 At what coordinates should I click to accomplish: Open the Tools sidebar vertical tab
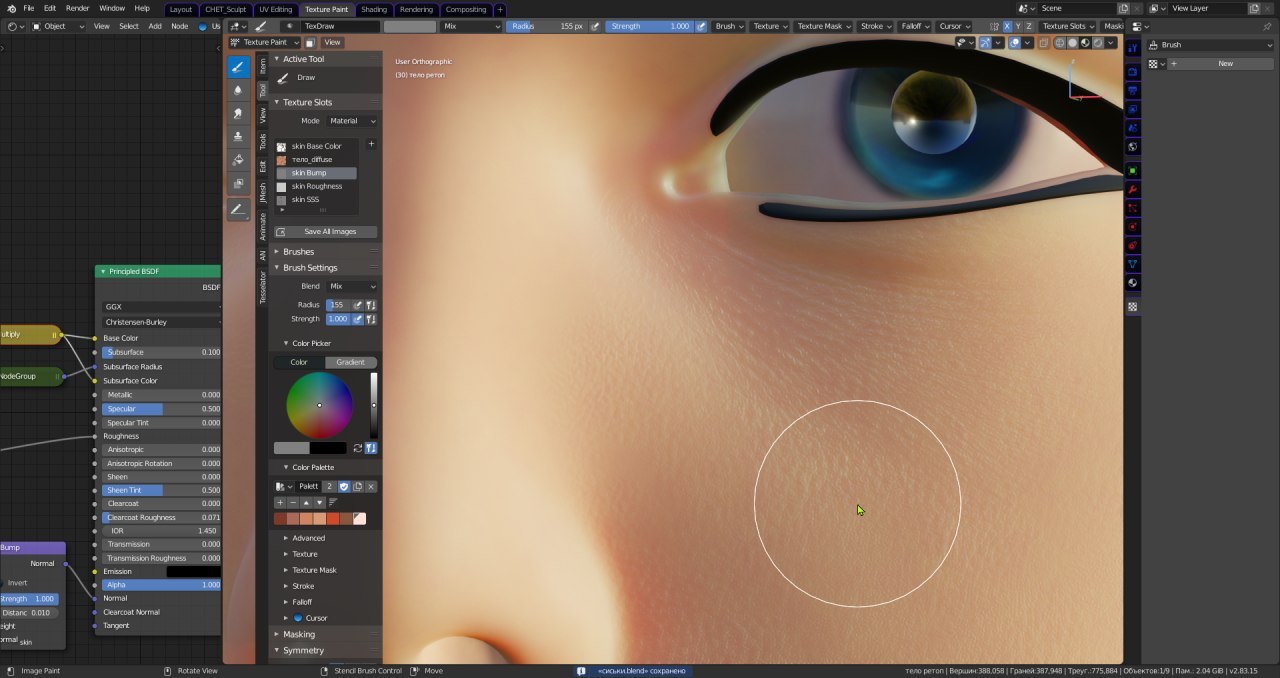click(x=263, y=141)
